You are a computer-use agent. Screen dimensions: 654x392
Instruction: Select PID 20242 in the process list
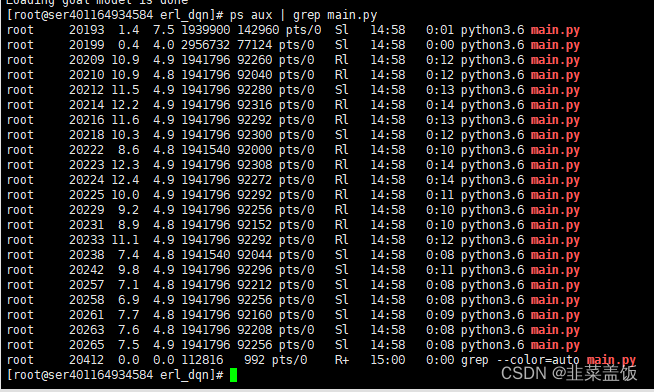86,270
